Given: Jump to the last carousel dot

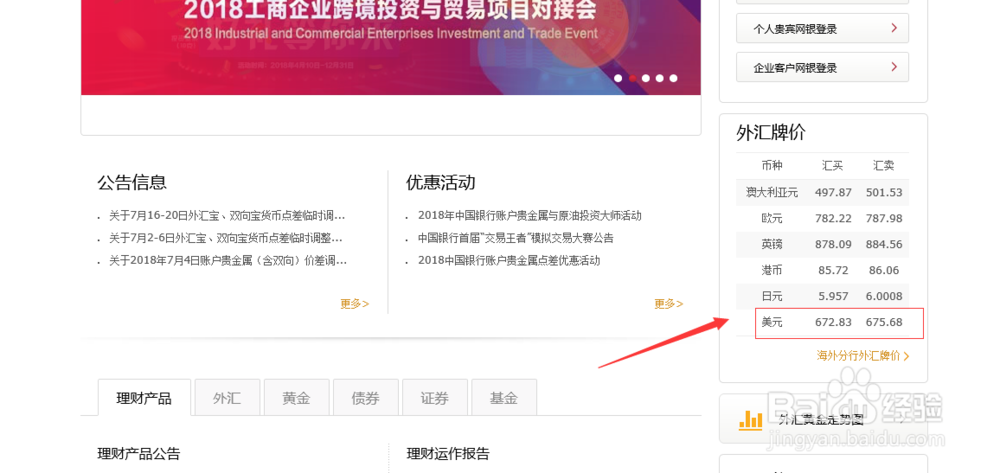Looking at the screenshot, I should (673, 78).
